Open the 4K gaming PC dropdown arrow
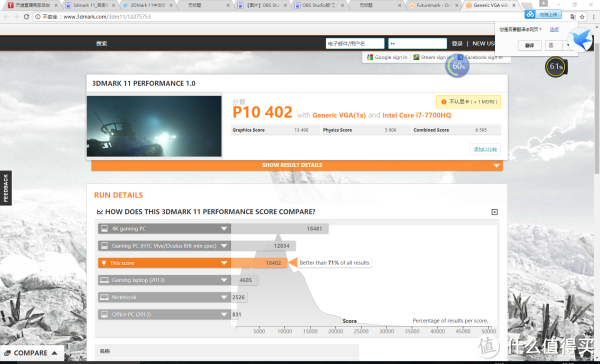The image size is (600, 364). [224, 229]
